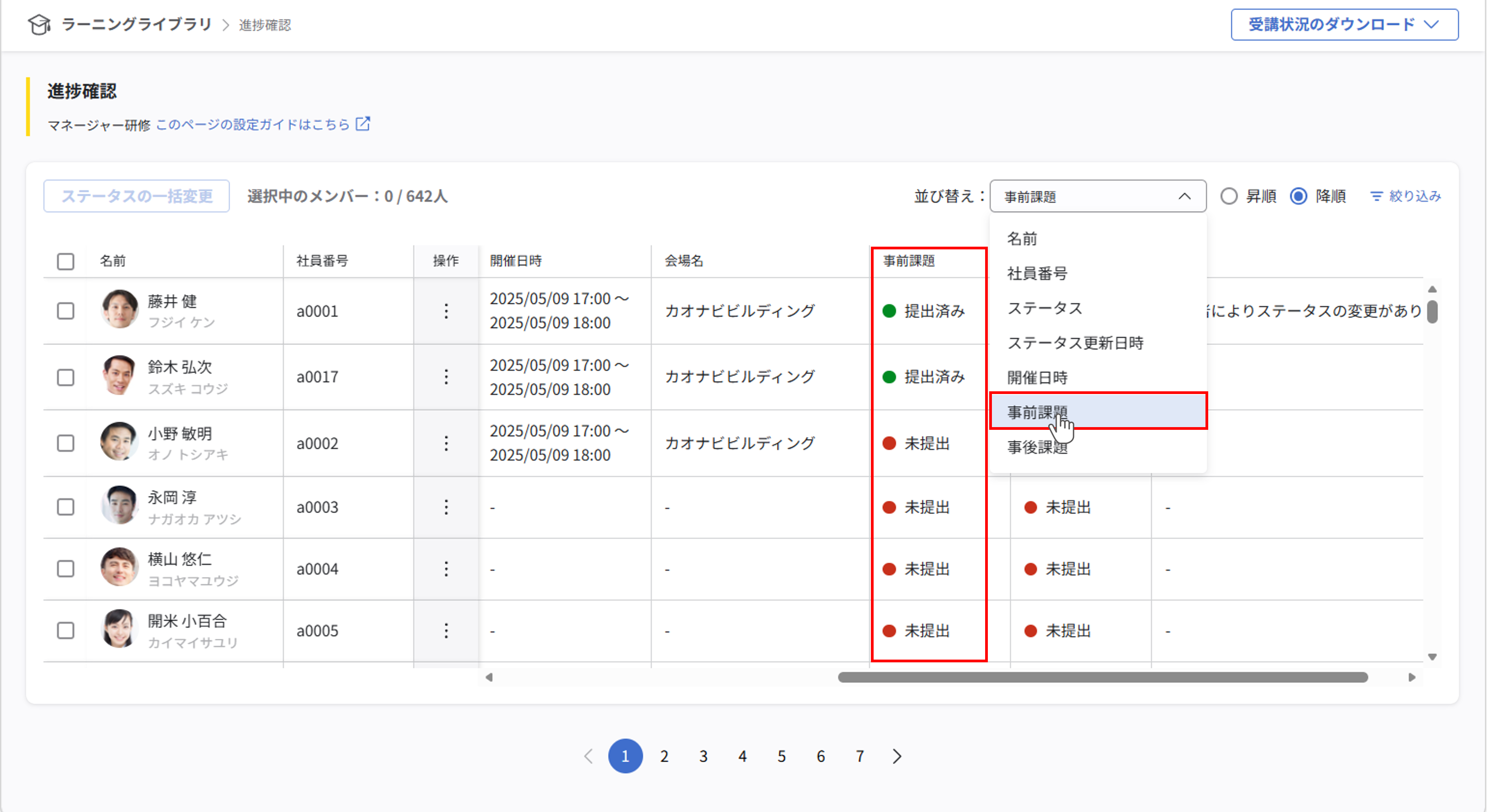The image size is (1487, 812).
Task: Open the action menu for 小野 敏明
Action: (446, 443)
